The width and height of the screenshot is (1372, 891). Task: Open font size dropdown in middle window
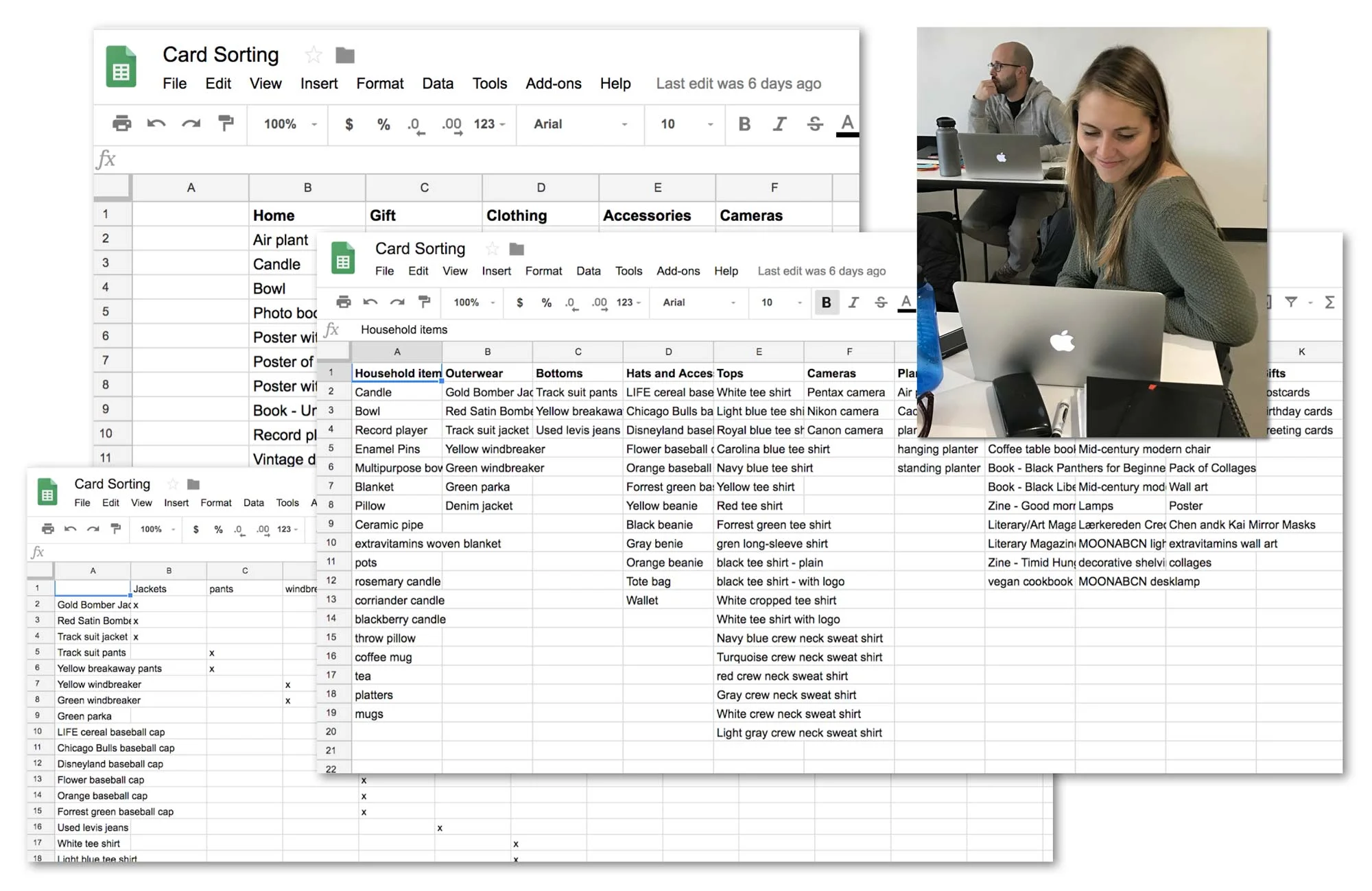[x=781, y=302]
